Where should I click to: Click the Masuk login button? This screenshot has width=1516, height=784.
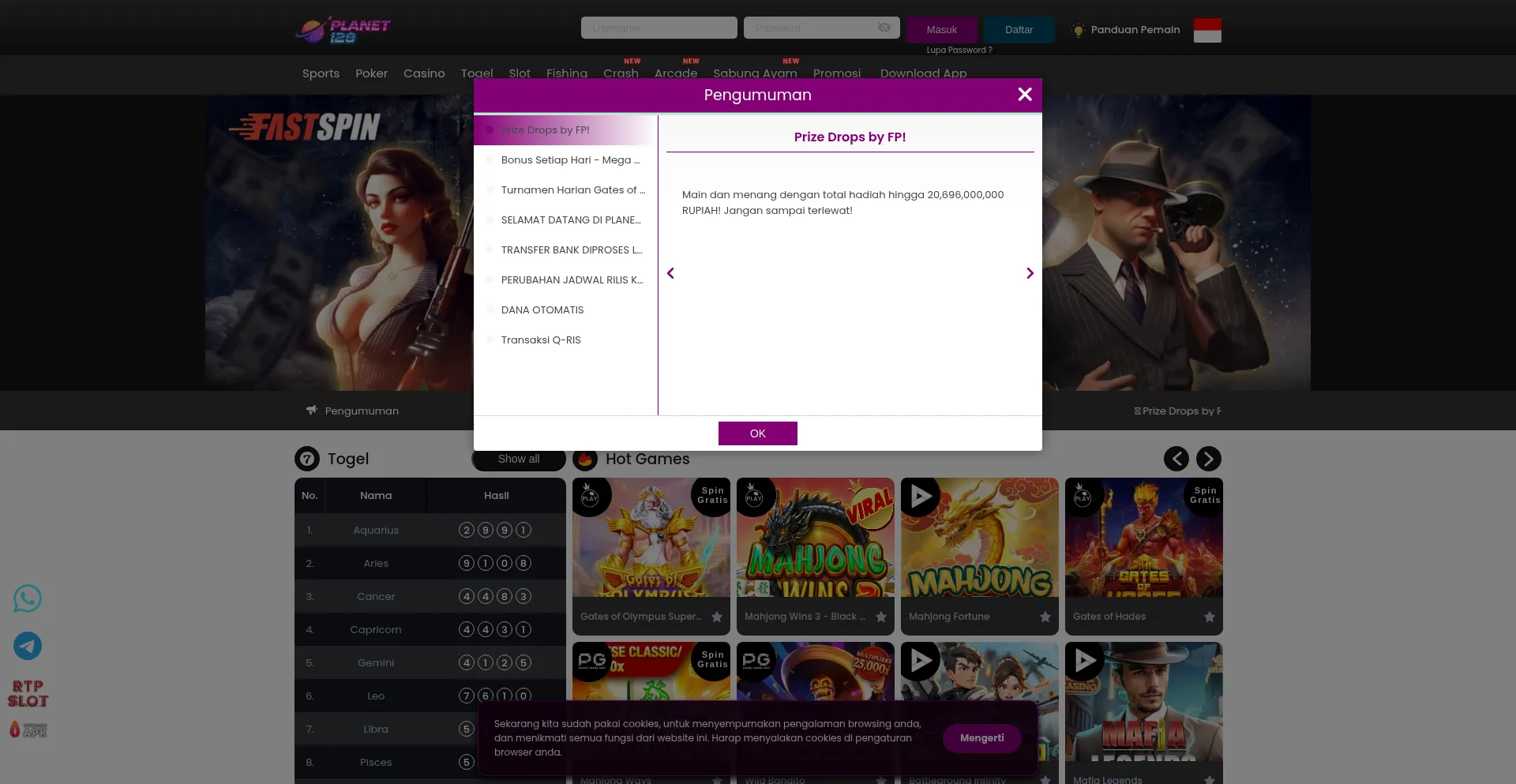pyautogui.click(x=942, y=29)
